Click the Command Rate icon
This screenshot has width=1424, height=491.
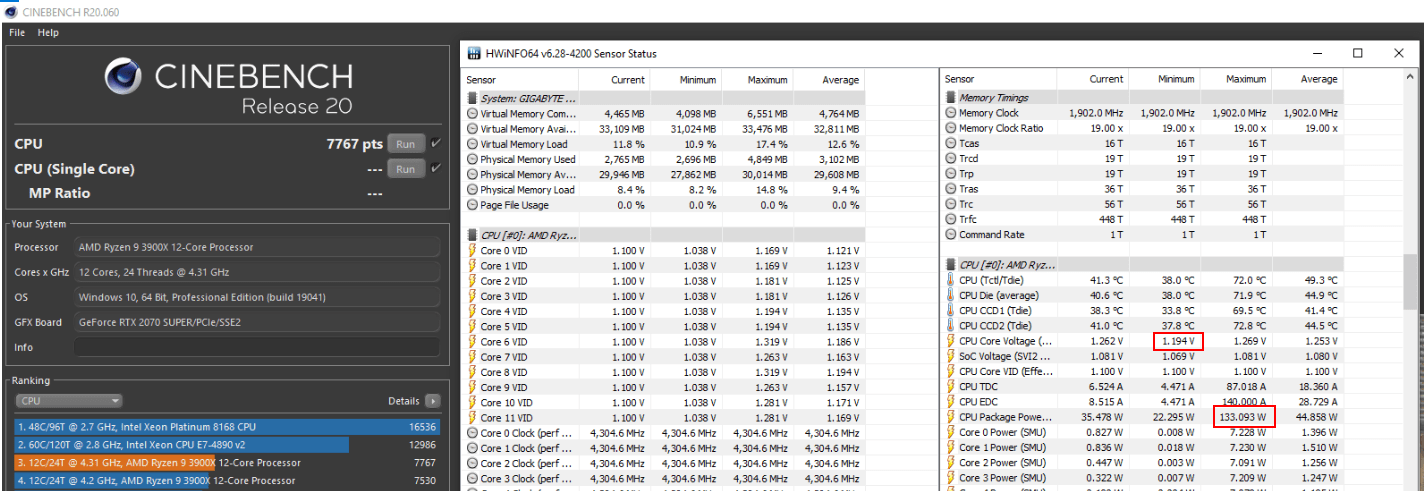[x=951, y=235]
